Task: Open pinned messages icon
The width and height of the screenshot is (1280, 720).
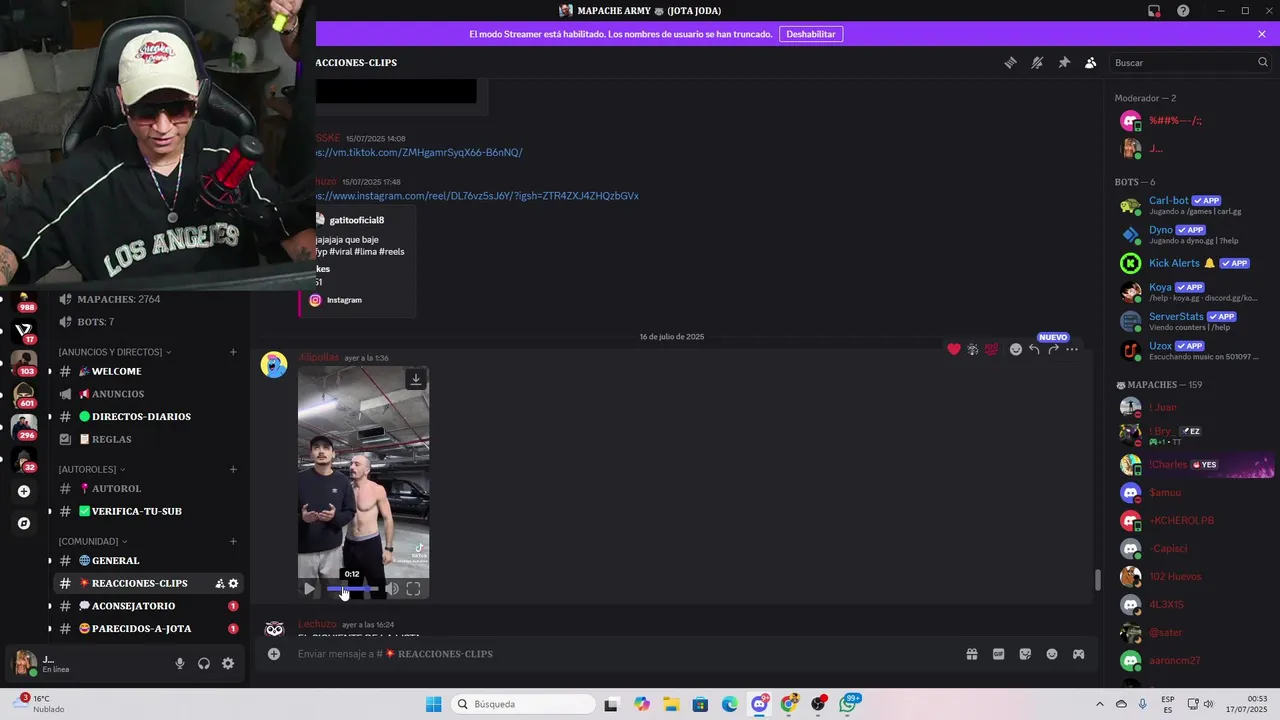Action: pos(1064,62)
